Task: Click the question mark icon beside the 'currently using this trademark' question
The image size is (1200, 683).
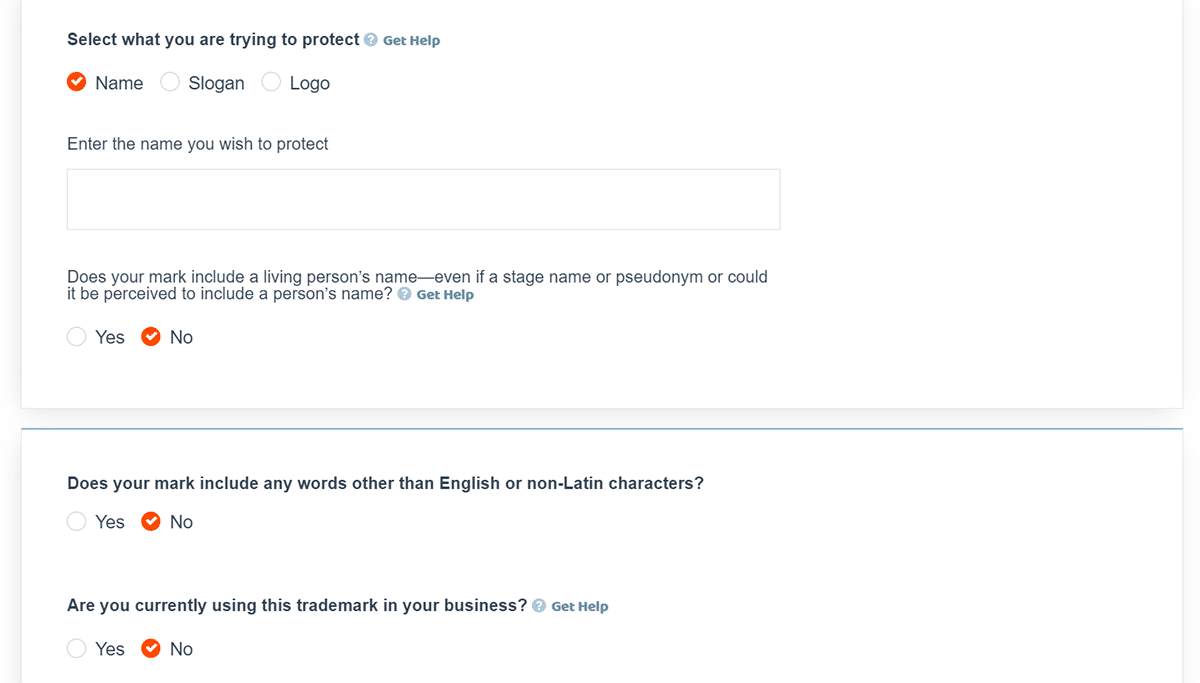Action: pyautogui.click(x=539, y=606)
